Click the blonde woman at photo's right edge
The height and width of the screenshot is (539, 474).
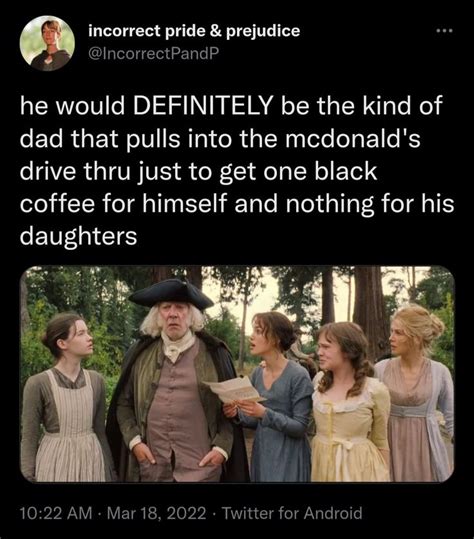click(x=416, y=395)
